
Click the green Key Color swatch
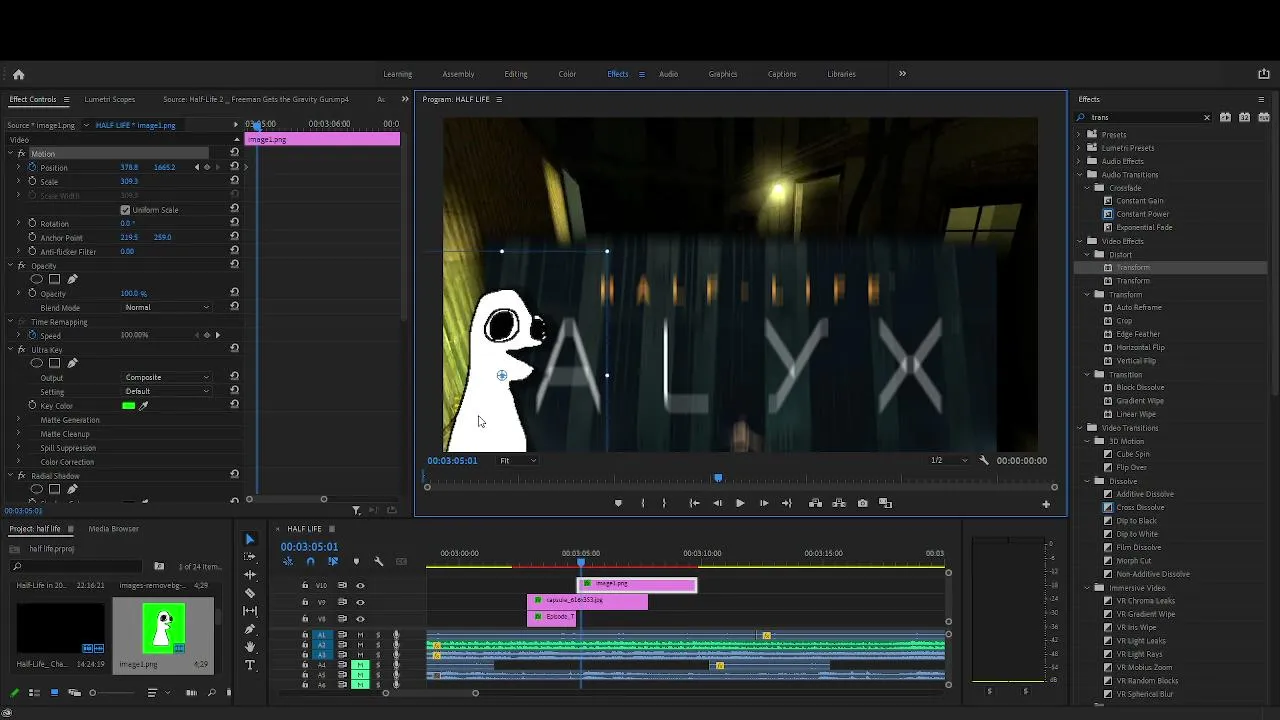click(128, 406)
